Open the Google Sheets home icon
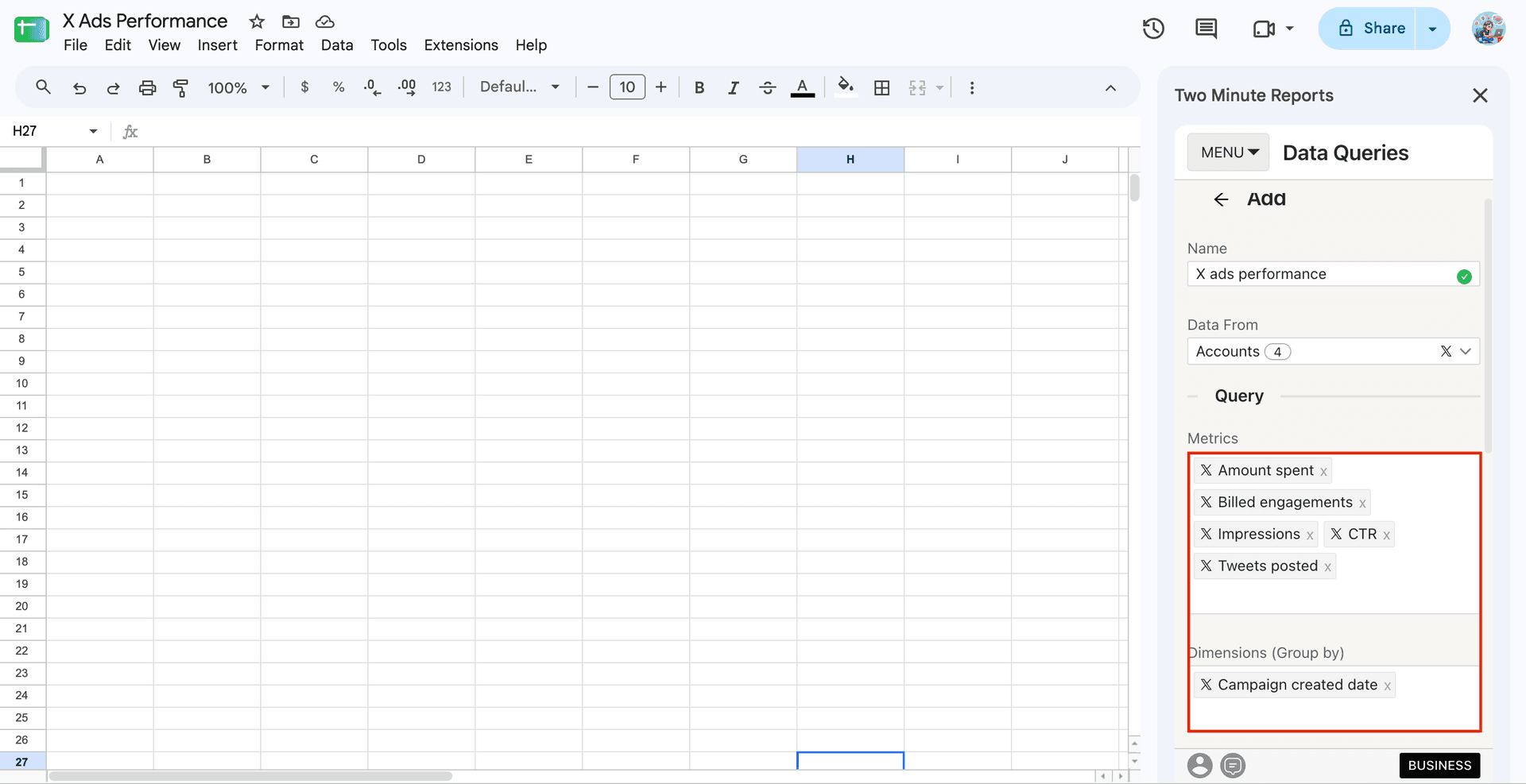This screenshot has height=784, width=1526. [x=31, y=30]
